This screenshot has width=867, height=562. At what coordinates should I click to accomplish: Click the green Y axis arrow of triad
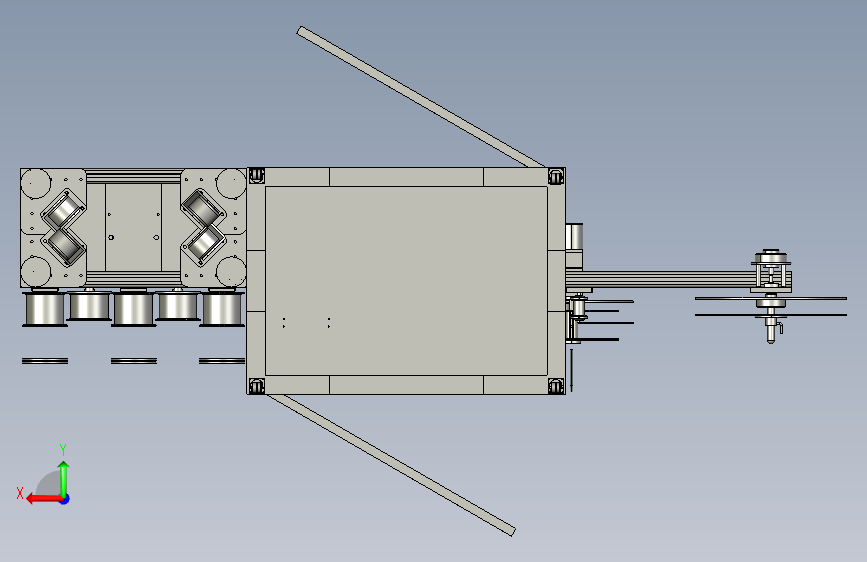coord(64,478)
